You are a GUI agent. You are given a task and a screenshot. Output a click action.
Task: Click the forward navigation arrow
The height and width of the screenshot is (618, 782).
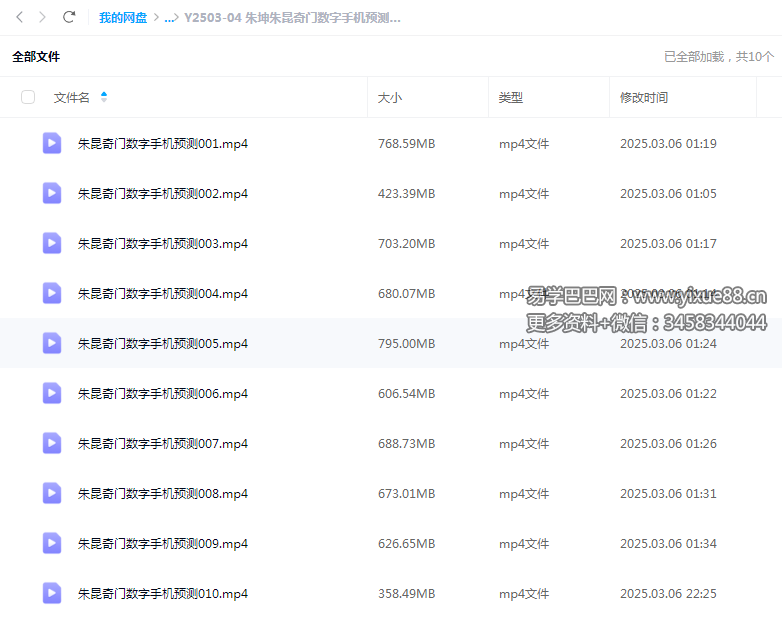click(42, 17)
